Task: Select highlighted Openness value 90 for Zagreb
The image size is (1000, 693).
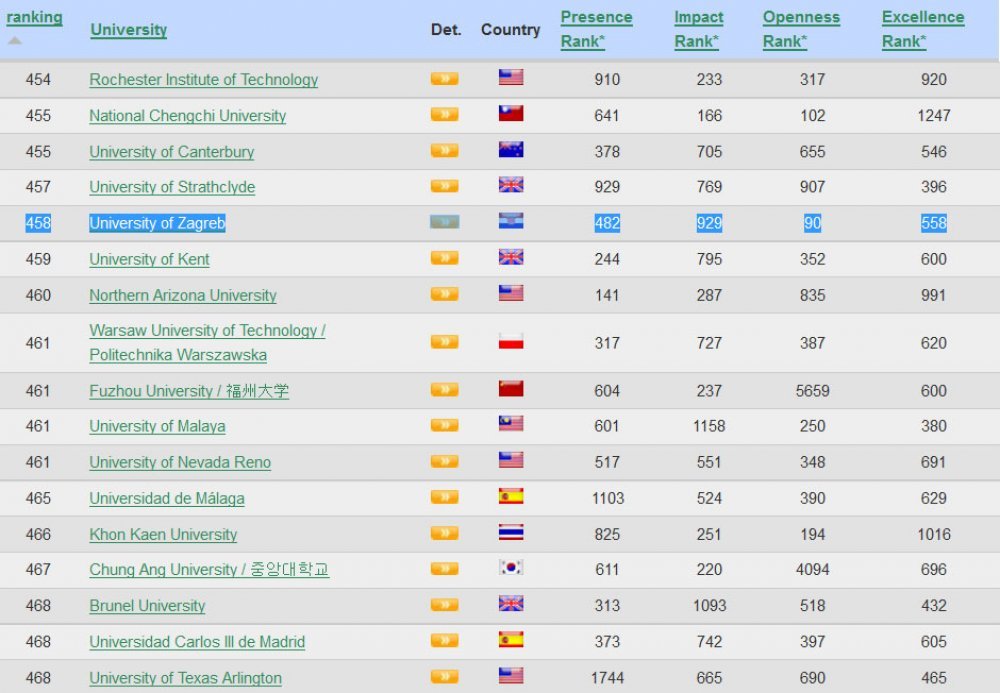Action: tap(812, 223)
